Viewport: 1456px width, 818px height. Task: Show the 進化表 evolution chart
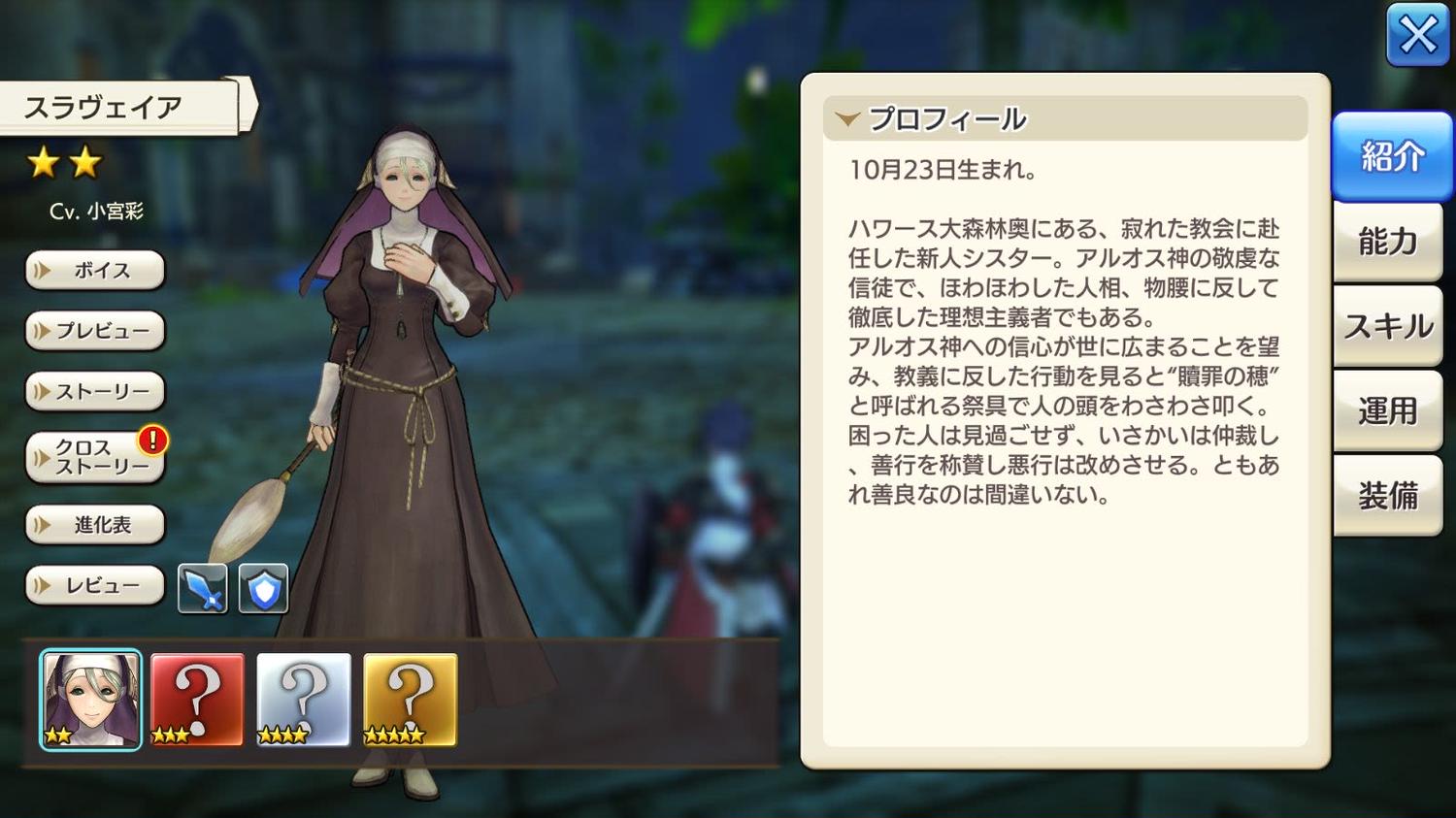95,525
